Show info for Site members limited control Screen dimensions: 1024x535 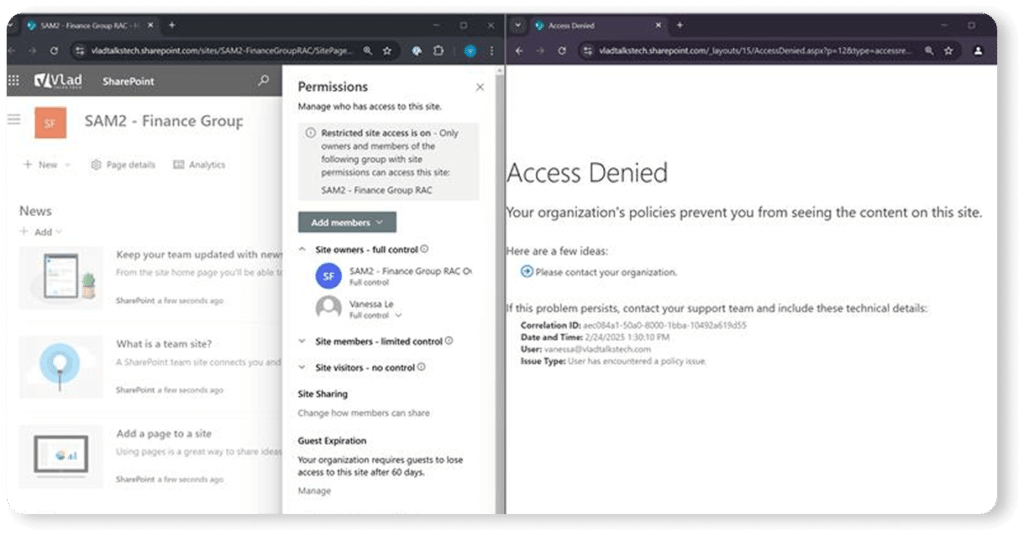coord(449,341)
